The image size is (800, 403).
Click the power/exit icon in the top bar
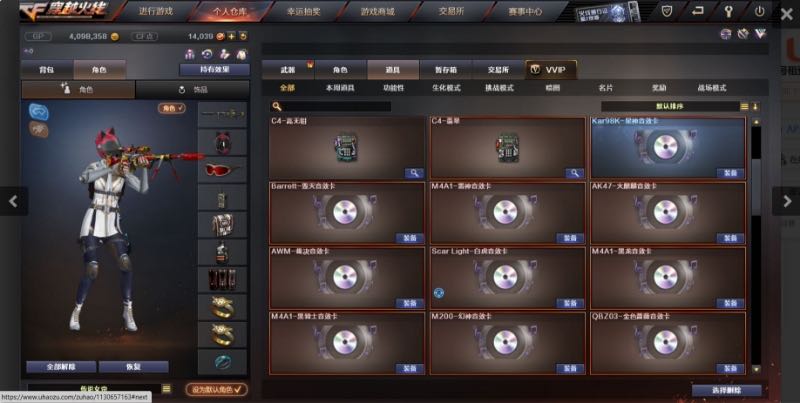(x=759, y=11)
